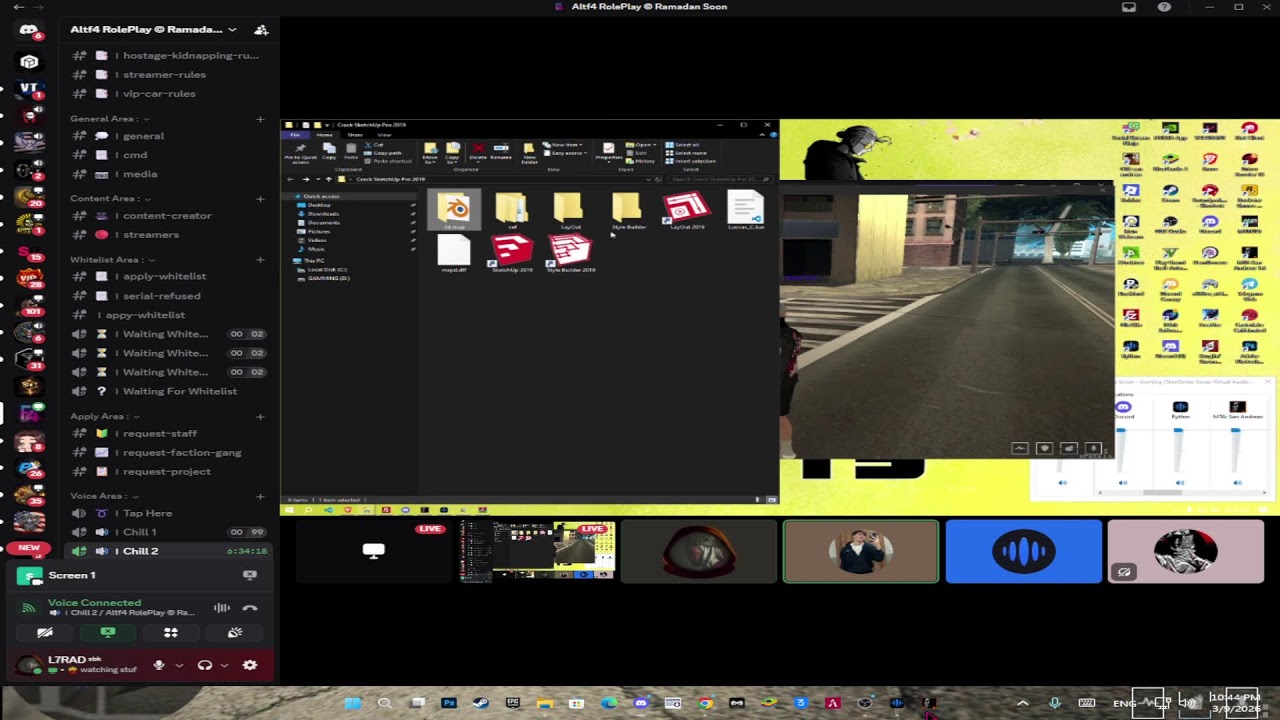1280x720 pixels.
Task: Stop streaming via Screen 1 stop icon
Action: 250,575
